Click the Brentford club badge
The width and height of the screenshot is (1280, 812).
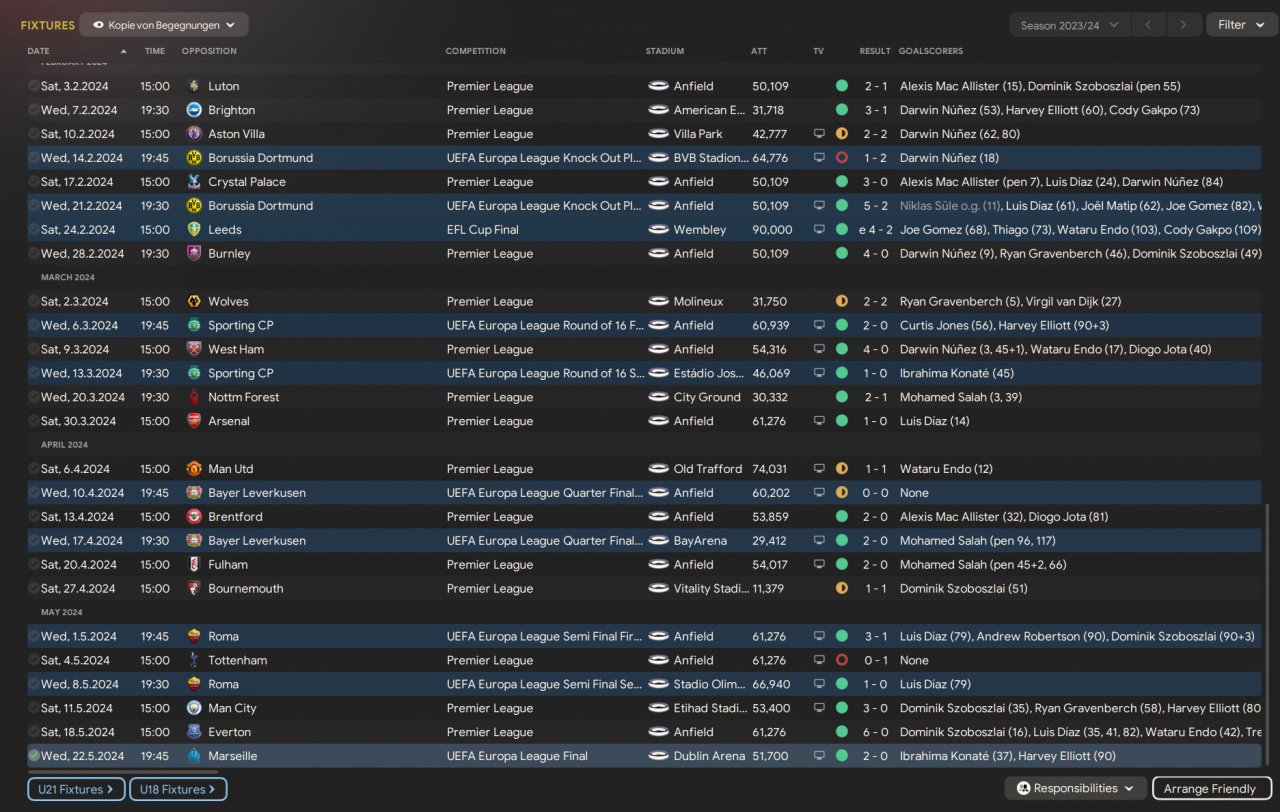[x=194, y=517]
